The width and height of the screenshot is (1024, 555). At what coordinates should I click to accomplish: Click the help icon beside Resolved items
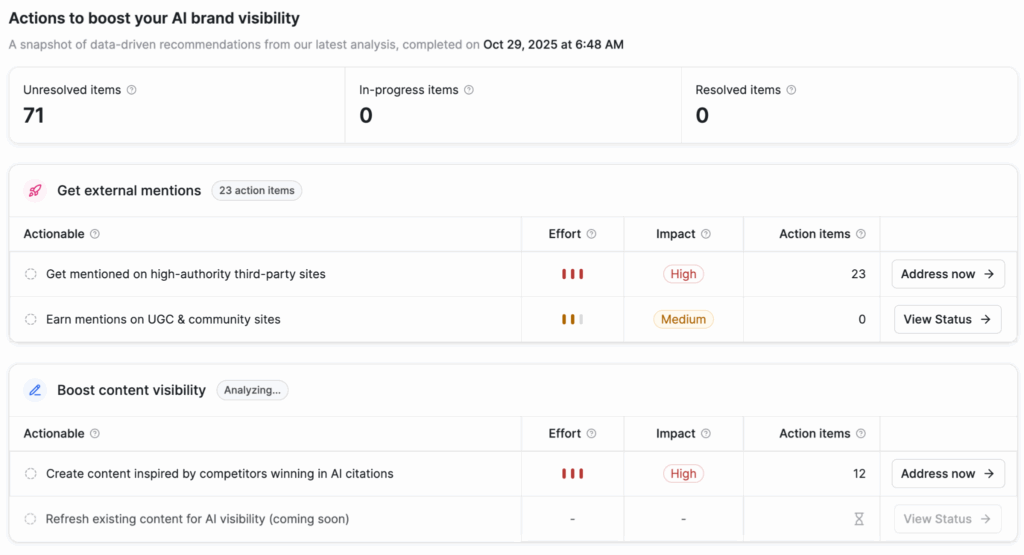791,90
